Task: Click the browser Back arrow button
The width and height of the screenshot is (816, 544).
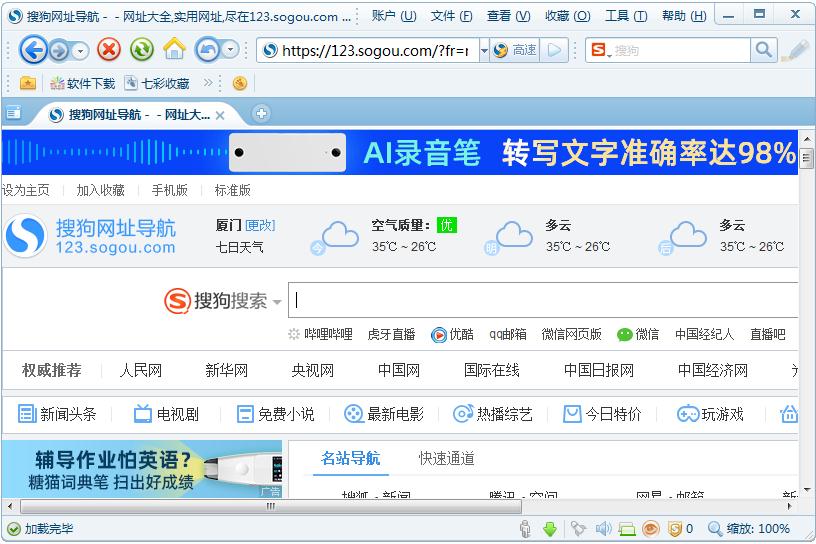Action: (x=33, y=50)
